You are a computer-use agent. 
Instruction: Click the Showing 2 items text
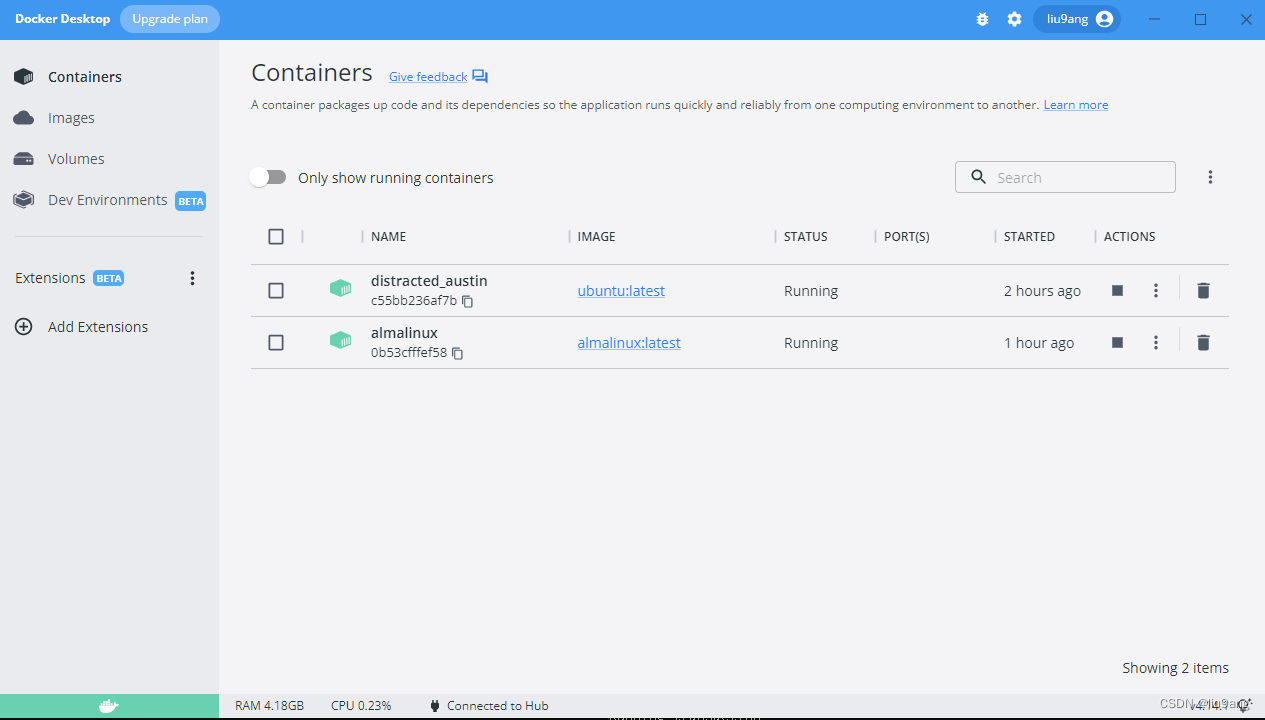1175,668
